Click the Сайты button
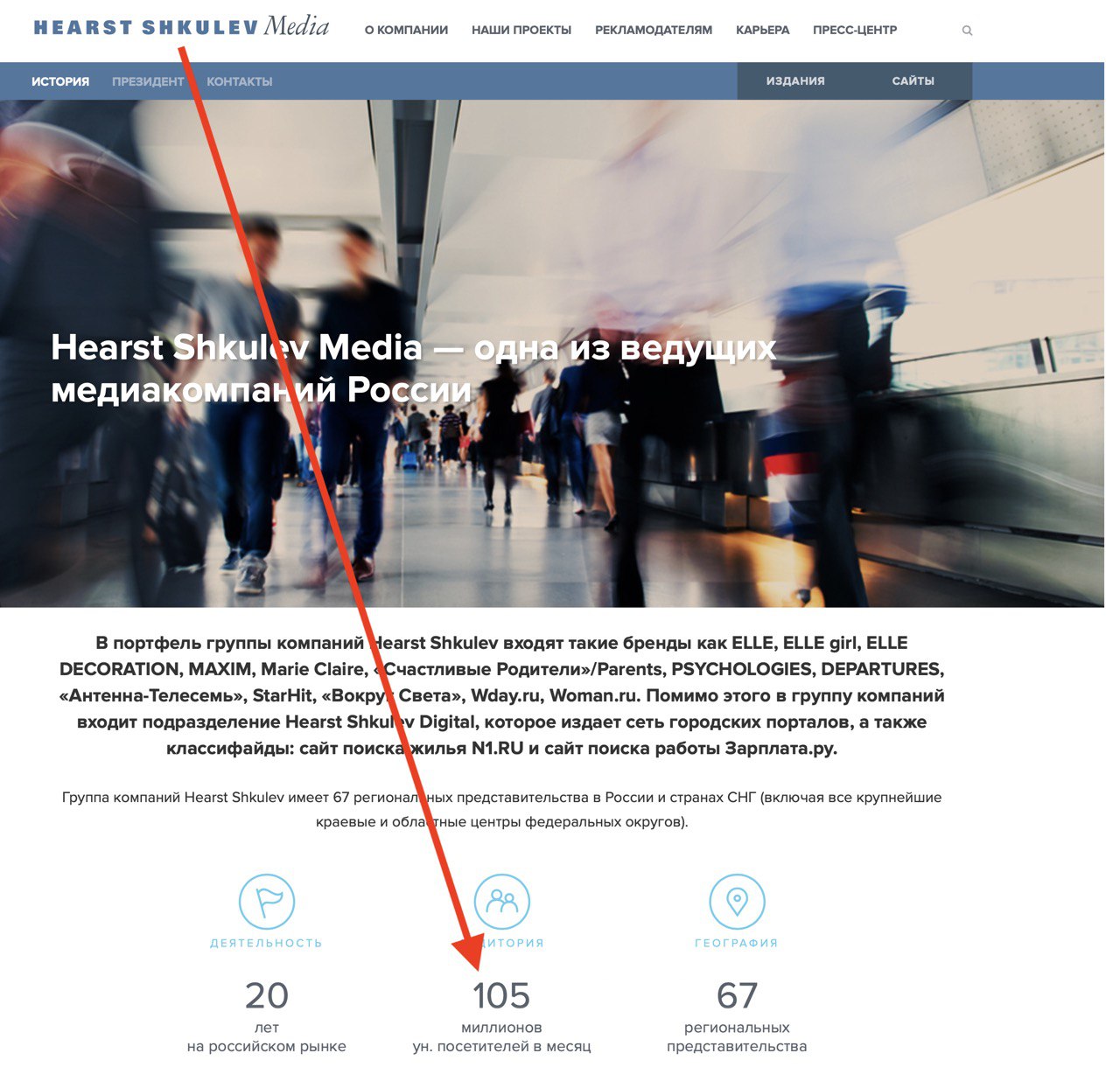Viewport: 1120px width, 1074px height. coord(913,80)
